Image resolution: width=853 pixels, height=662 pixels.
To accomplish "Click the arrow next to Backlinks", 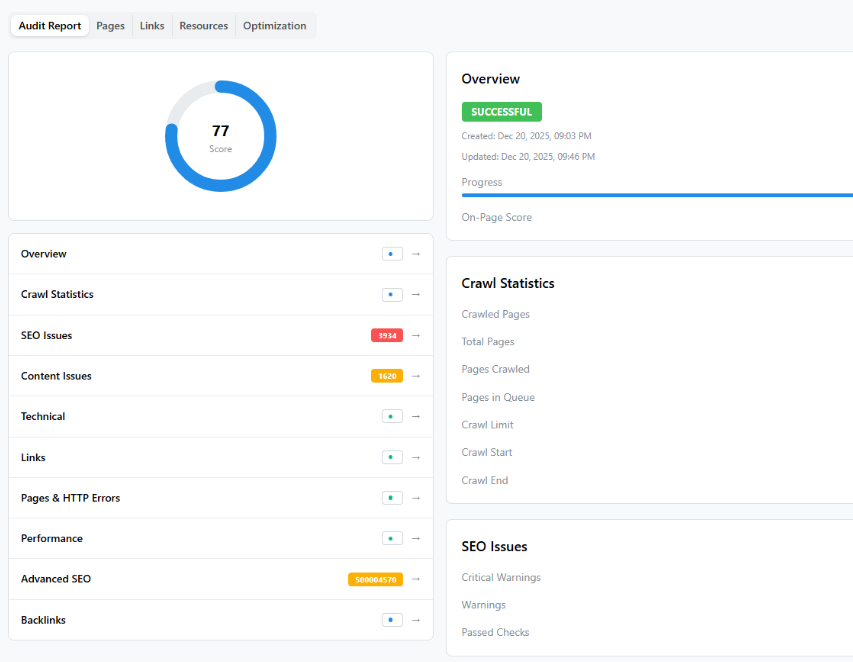I will click(x=416, y=620).
